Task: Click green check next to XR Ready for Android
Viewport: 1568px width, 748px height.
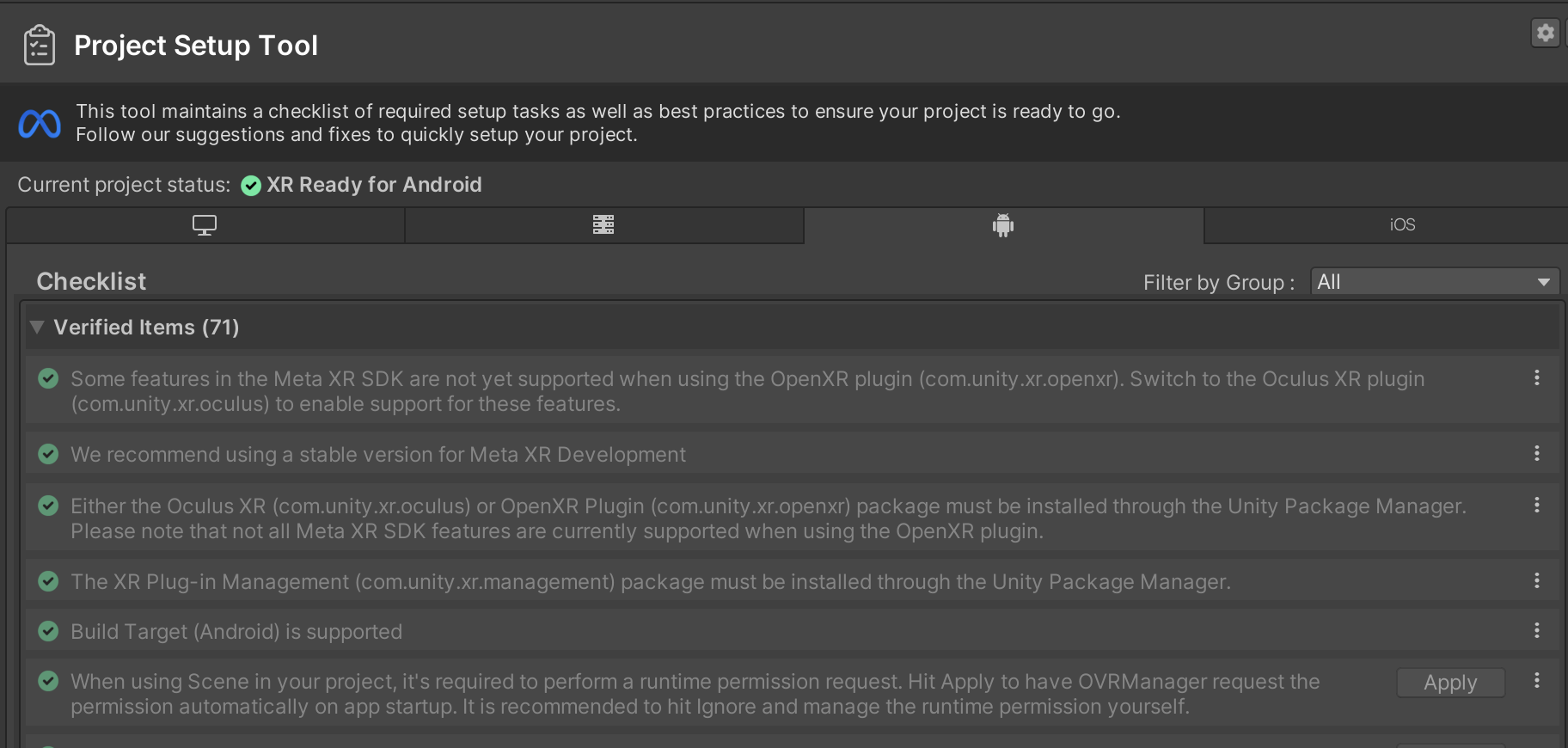Action: point(251,186)
